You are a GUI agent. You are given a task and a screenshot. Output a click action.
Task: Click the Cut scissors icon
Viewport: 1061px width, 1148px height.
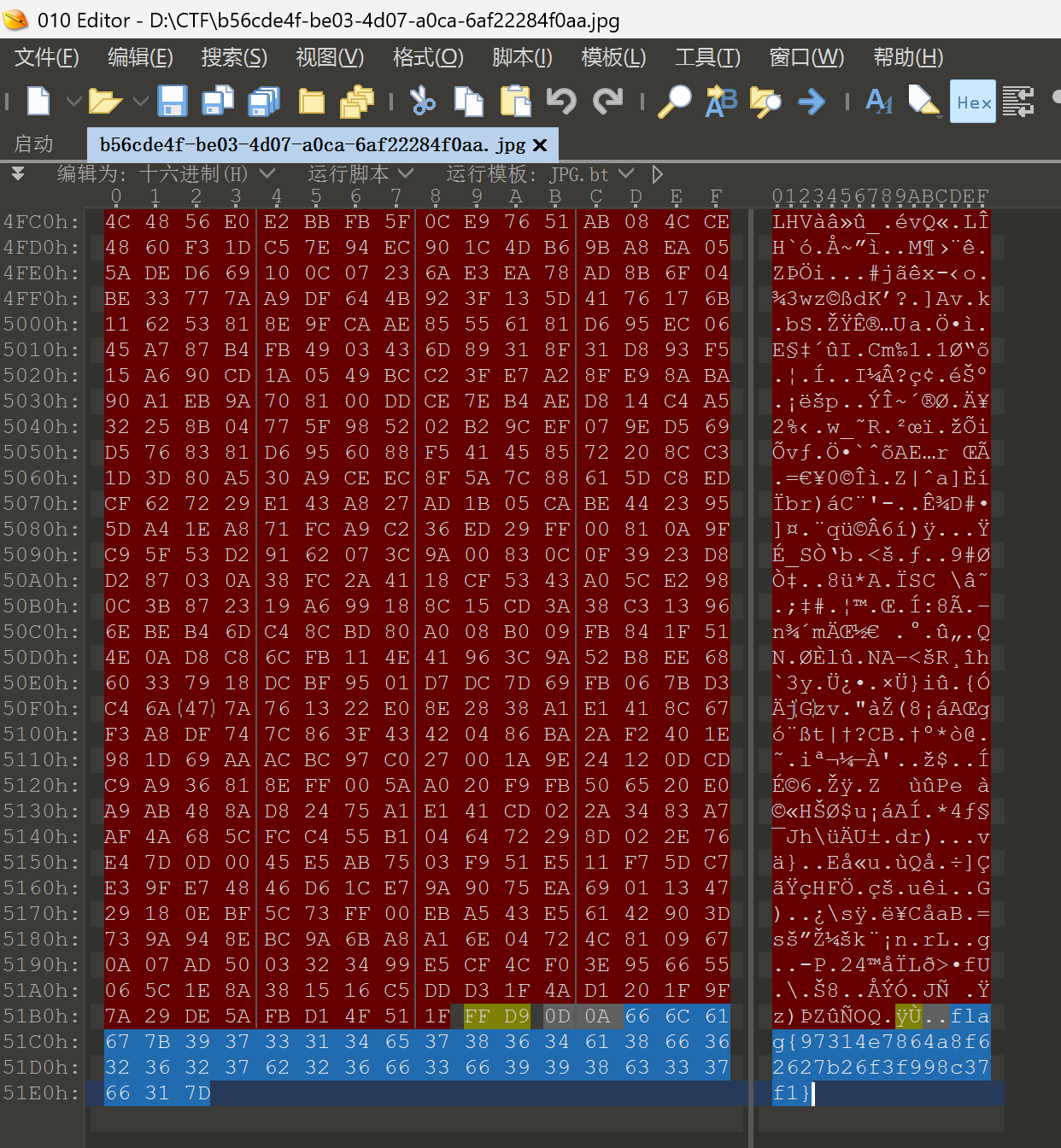click(422, 102)
